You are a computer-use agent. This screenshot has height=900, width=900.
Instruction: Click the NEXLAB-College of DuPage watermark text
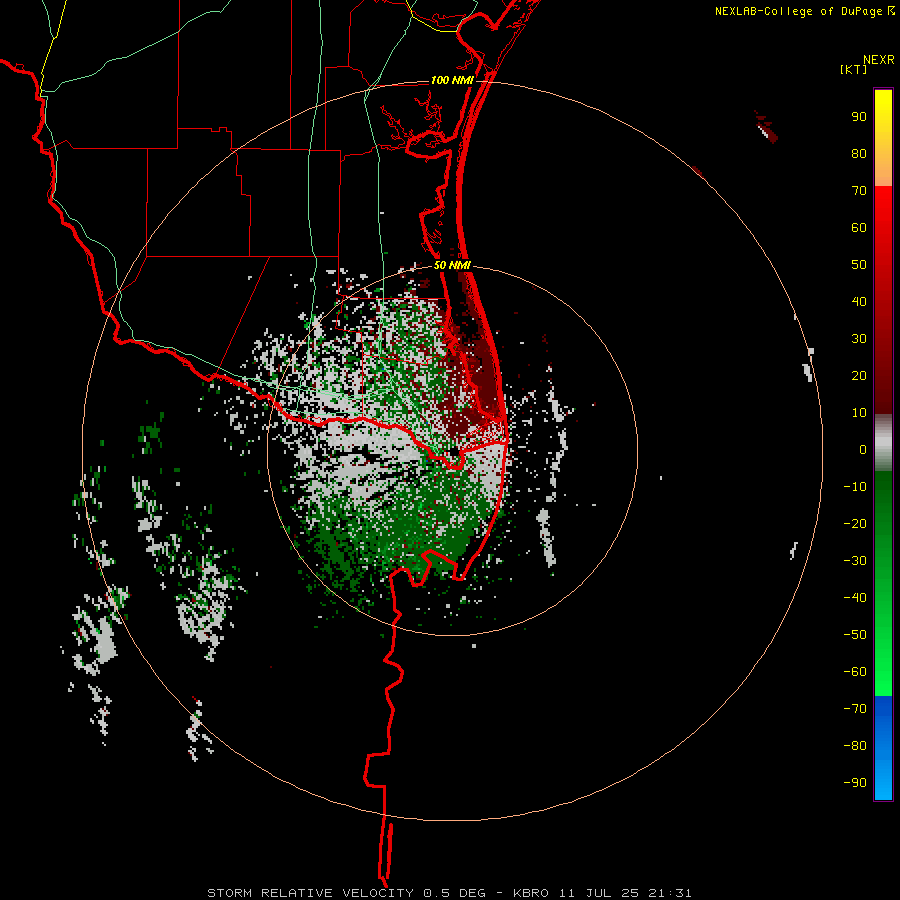804,11
